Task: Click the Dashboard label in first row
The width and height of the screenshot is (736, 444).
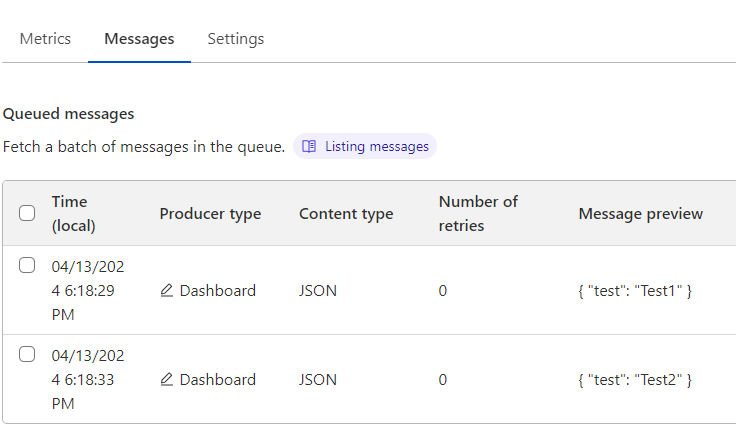Action: point(218,291)
